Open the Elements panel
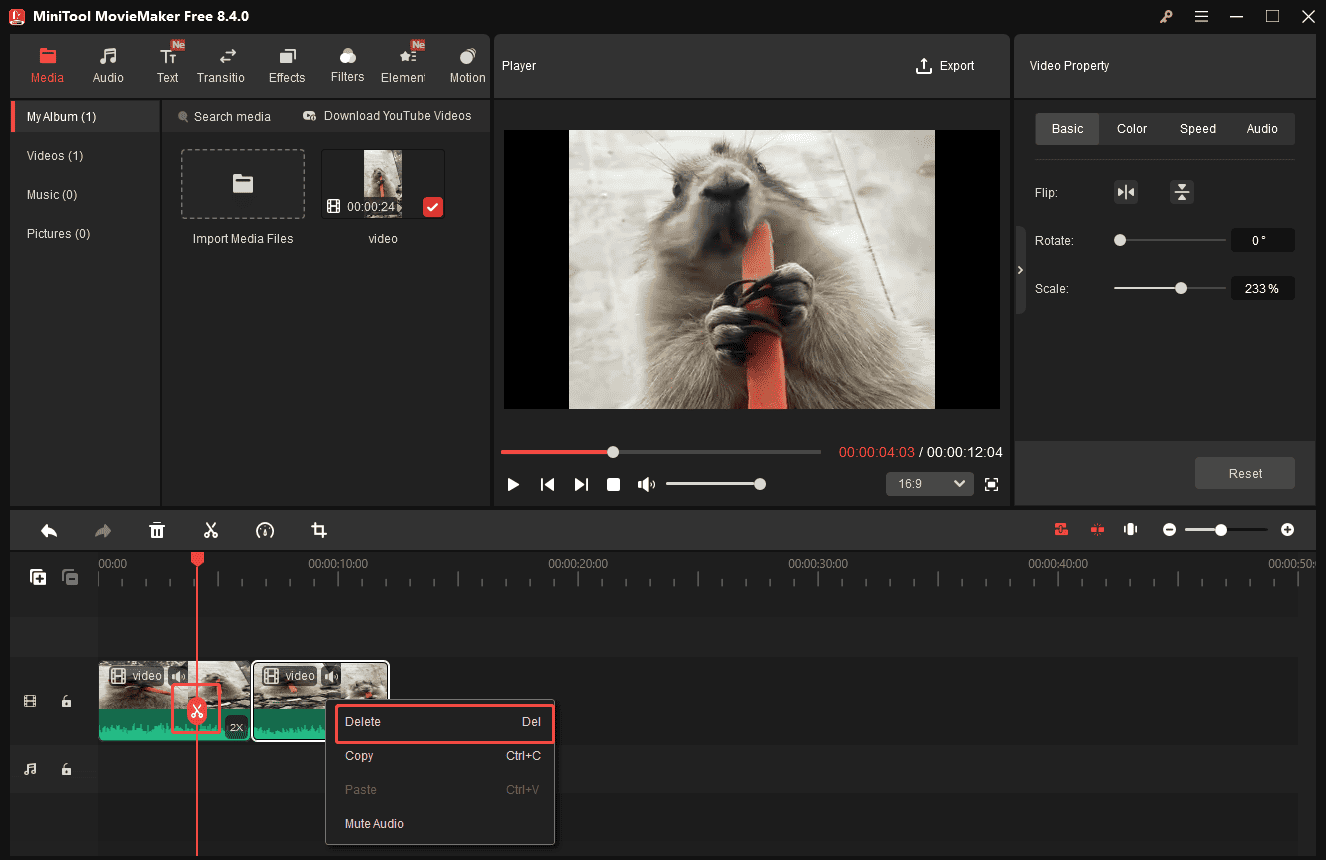1326x860 pixels. [405, 64]
